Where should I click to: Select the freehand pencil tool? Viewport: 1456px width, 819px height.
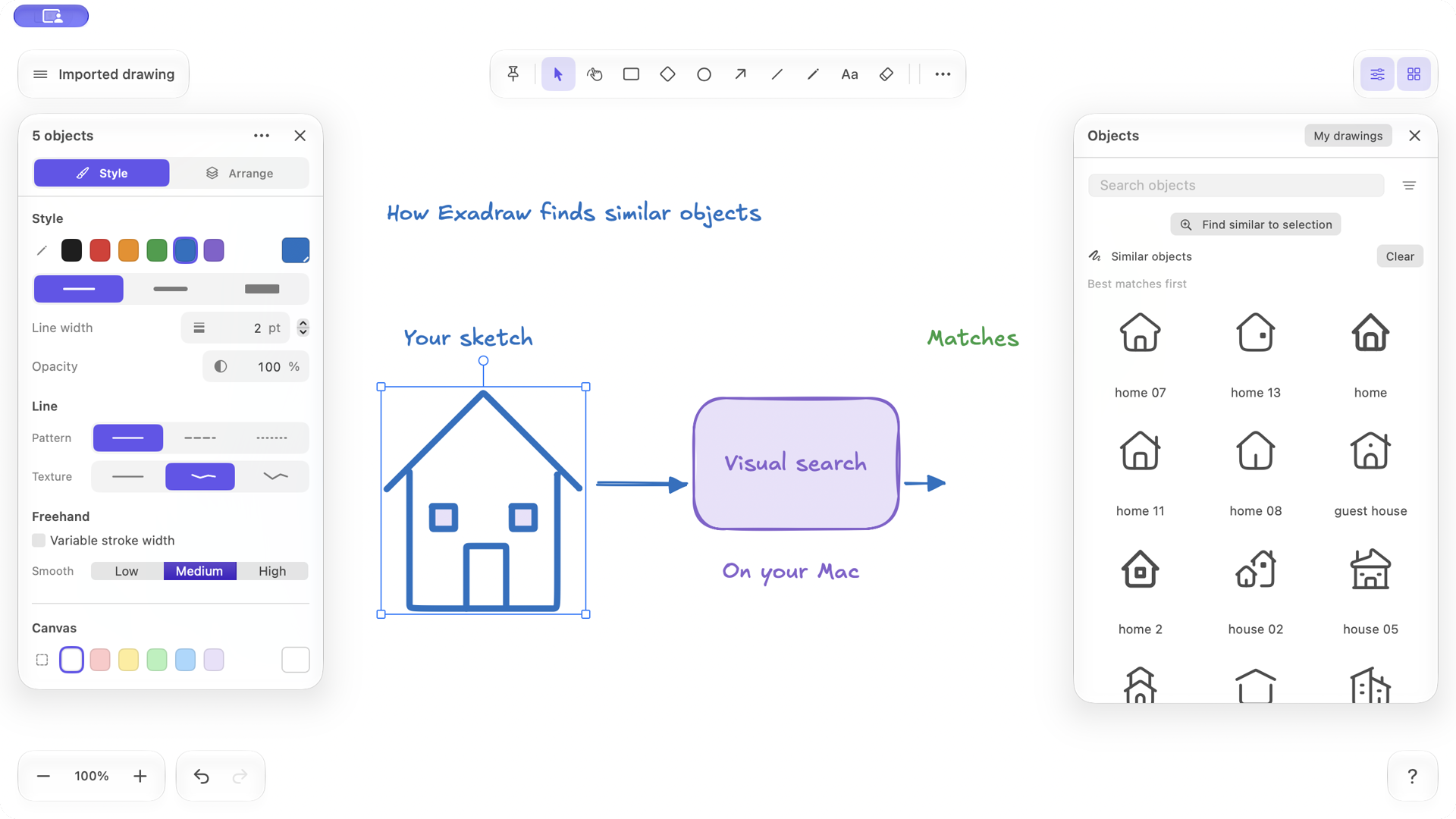point(813,74)
